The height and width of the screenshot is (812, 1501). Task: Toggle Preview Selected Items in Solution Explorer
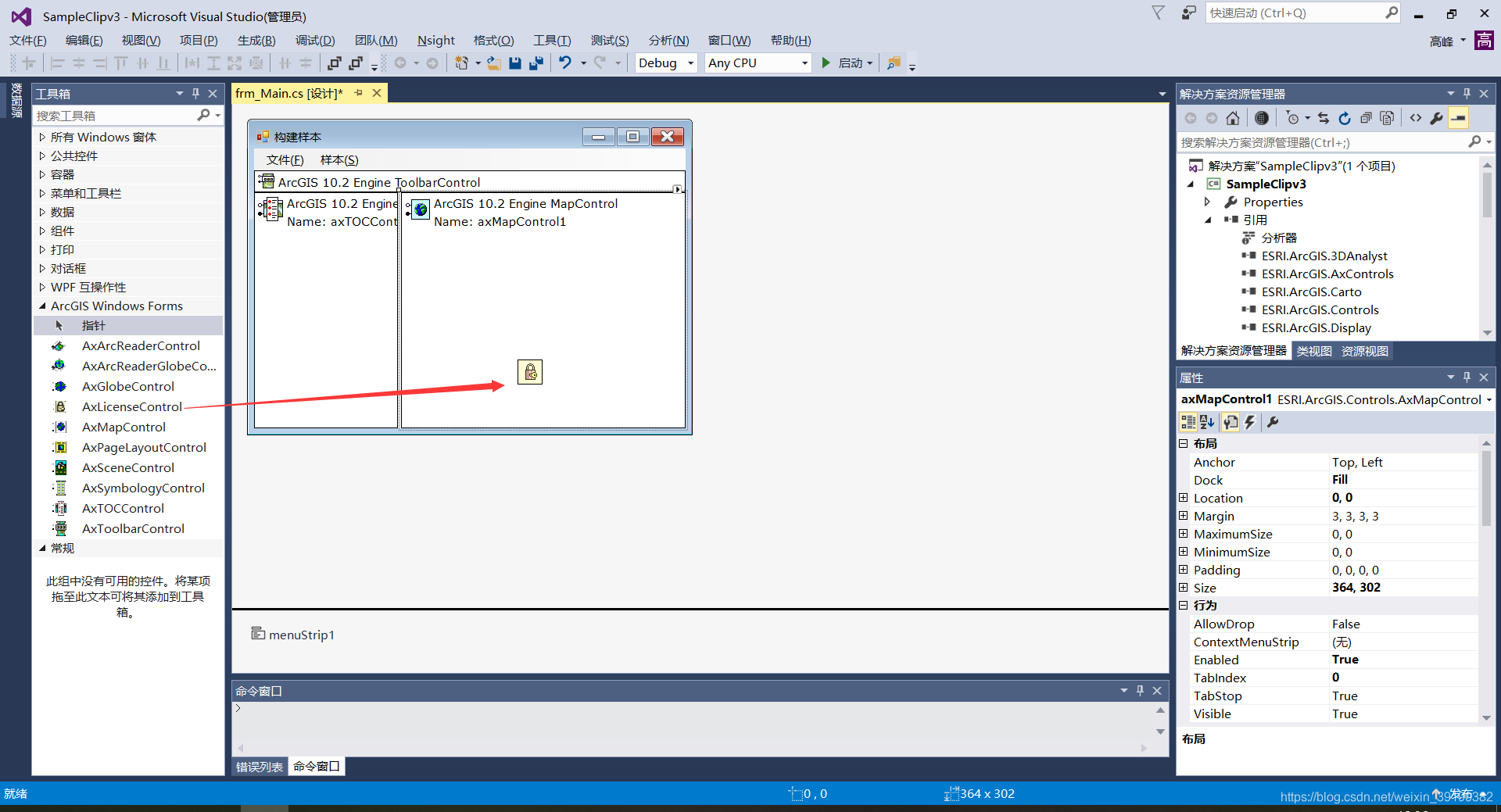click(x=1458, y=118)
